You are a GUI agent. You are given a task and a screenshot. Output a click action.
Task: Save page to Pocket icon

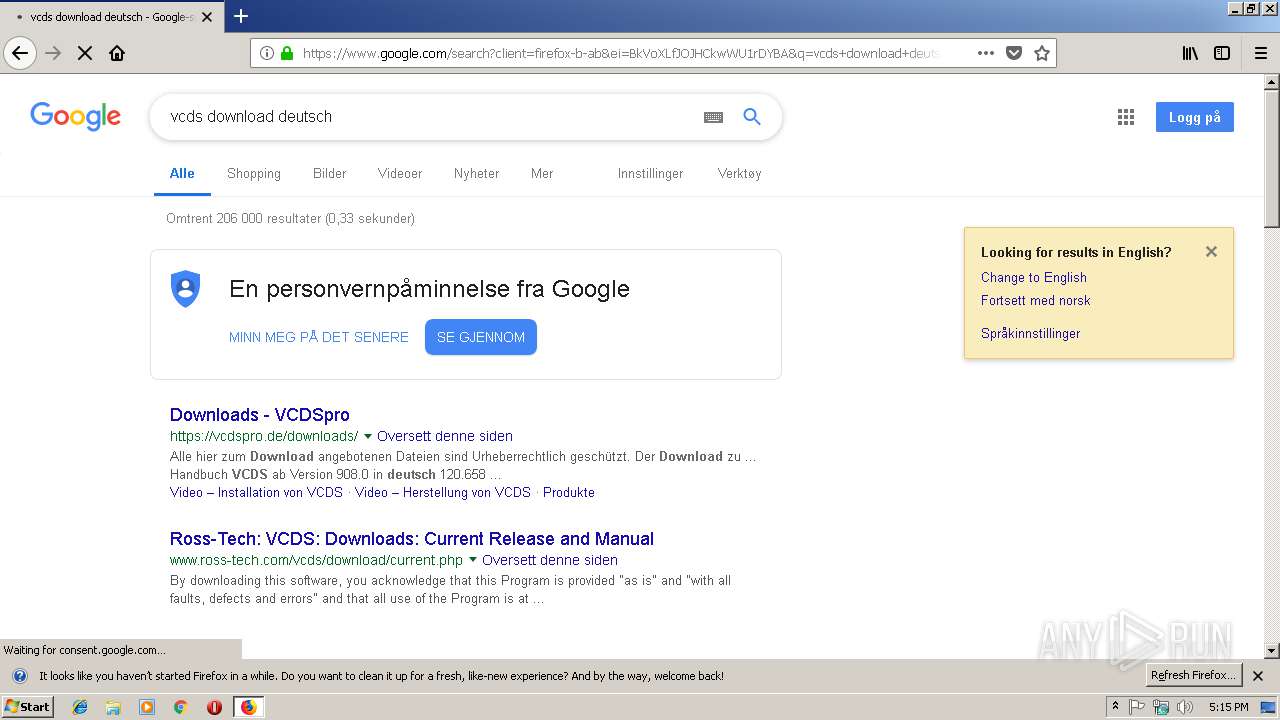point(1014,53)
